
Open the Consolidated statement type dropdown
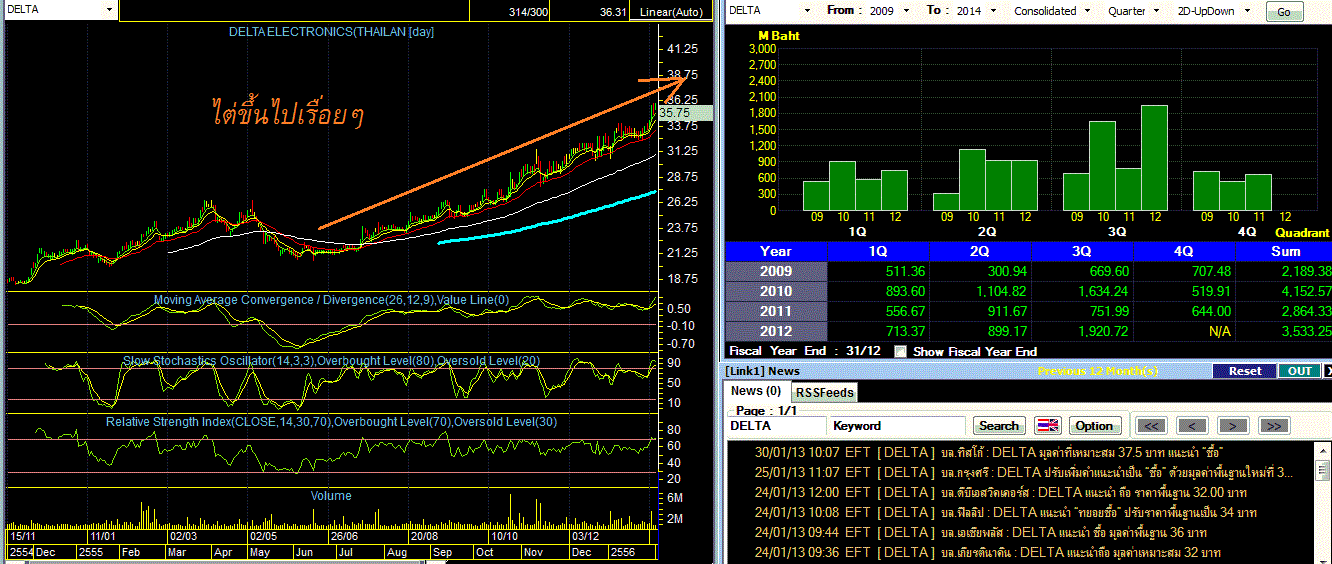1085,10
